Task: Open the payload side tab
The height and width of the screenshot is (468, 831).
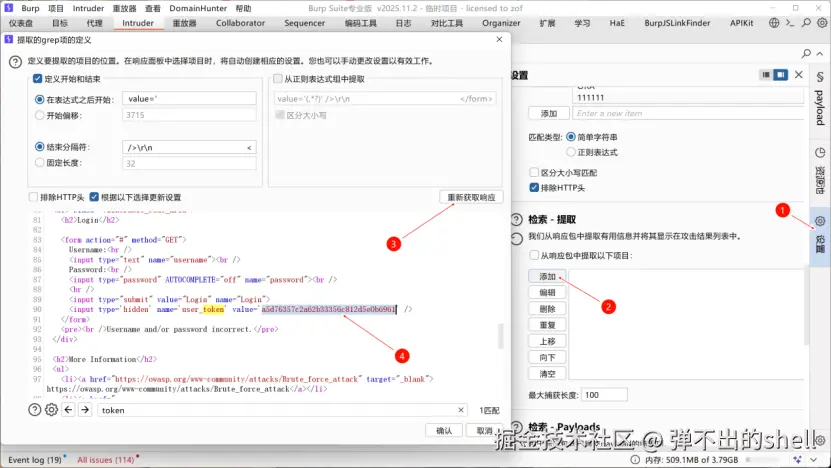Action: click(x=820, y=99)
